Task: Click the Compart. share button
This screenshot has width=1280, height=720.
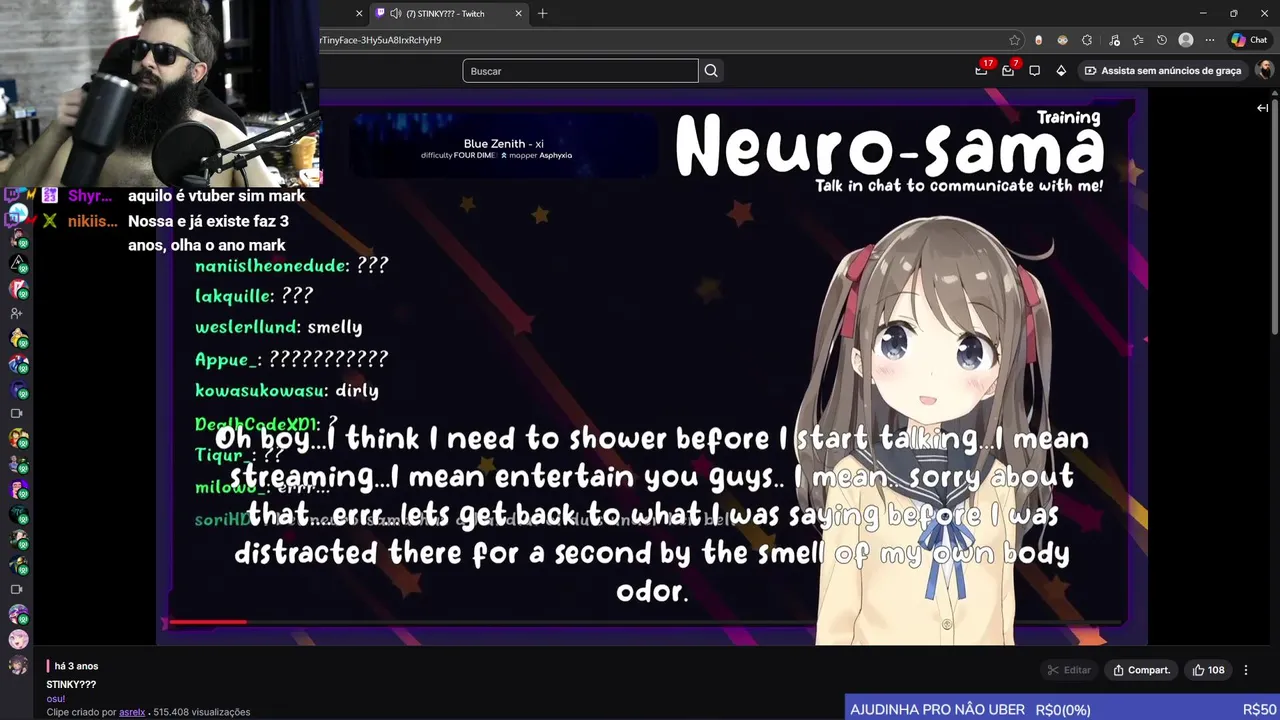Action: pyautogui.click(x=1141, y=670)
